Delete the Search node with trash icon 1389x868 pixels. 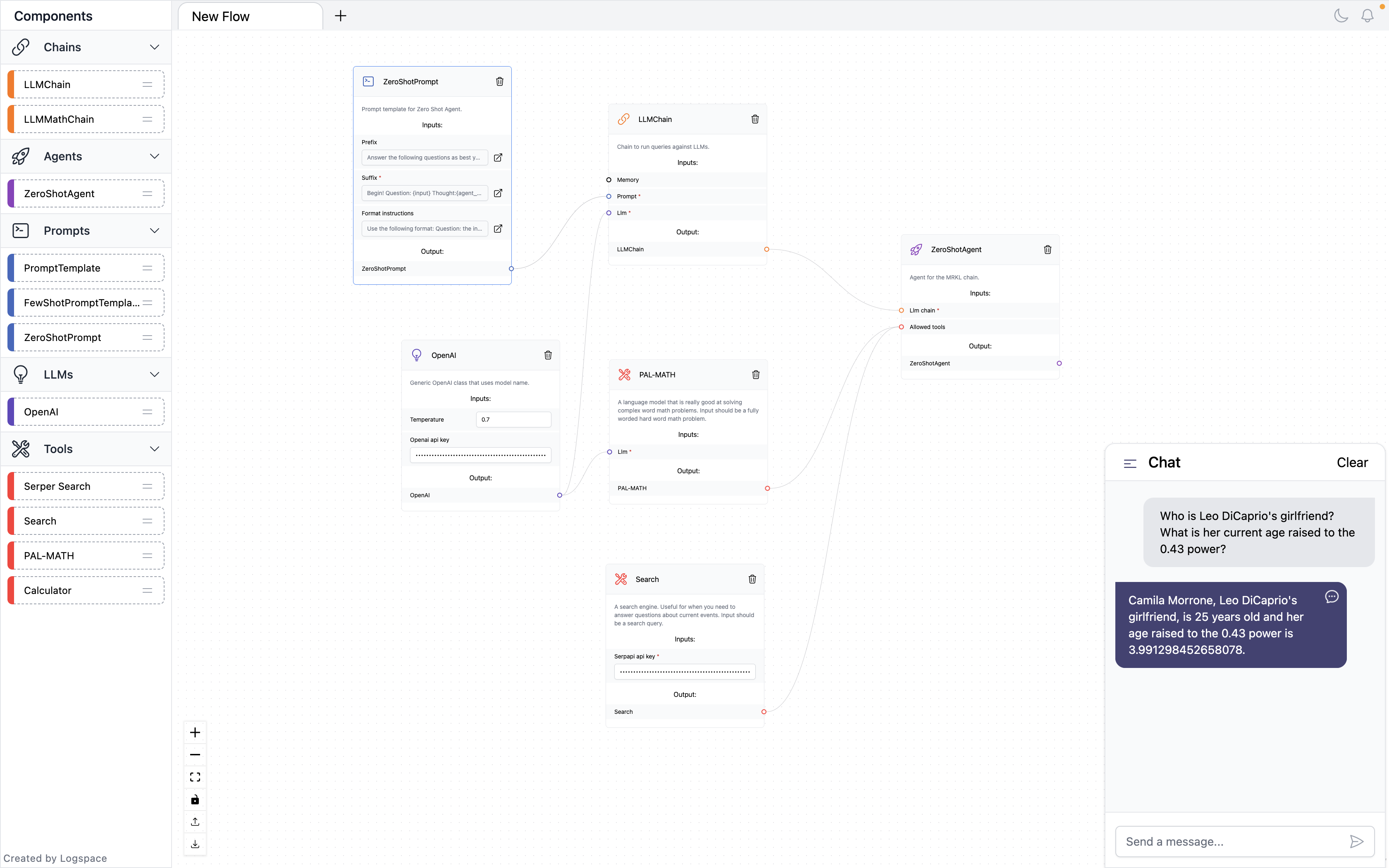[x=752, y=579]
